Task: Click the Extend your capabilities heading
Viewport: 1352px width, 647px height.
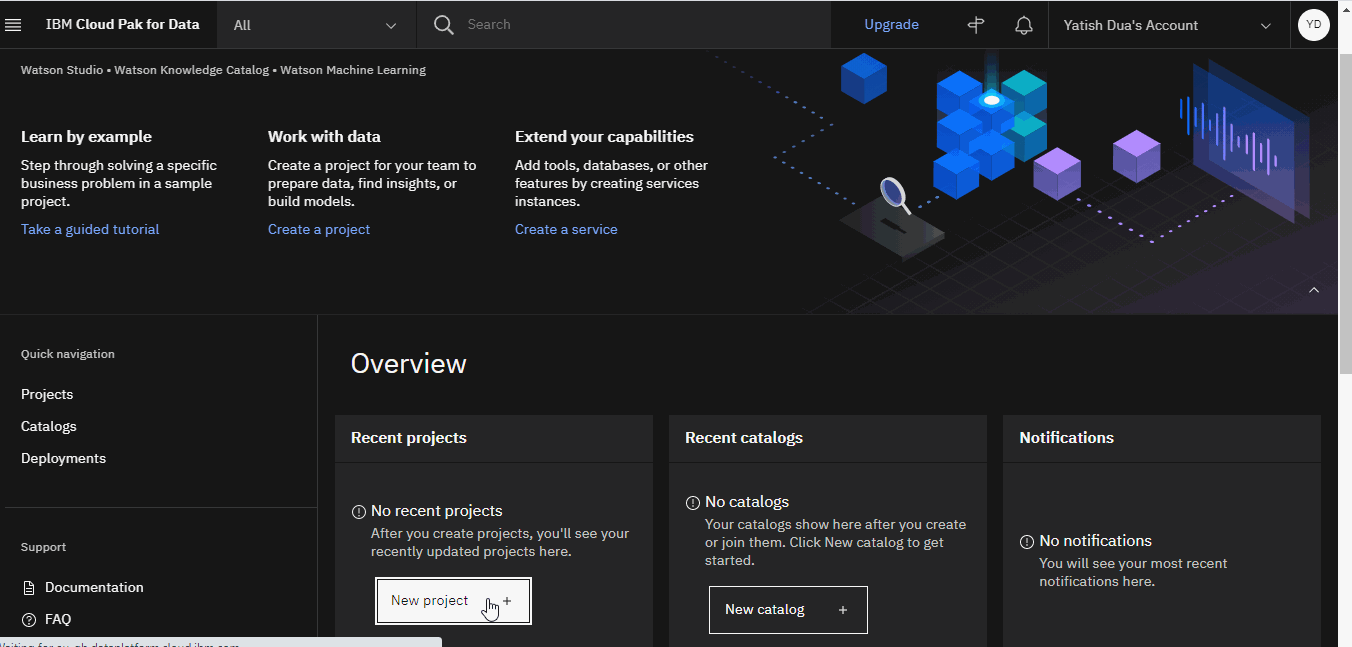Action: coord(604,137)
